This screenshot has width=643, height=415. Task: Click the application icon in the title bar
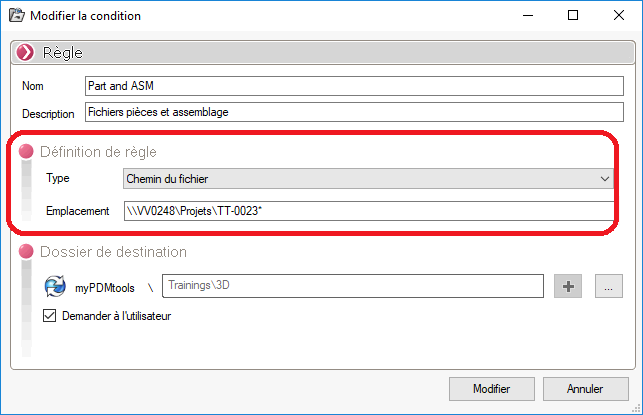[16, 16]
